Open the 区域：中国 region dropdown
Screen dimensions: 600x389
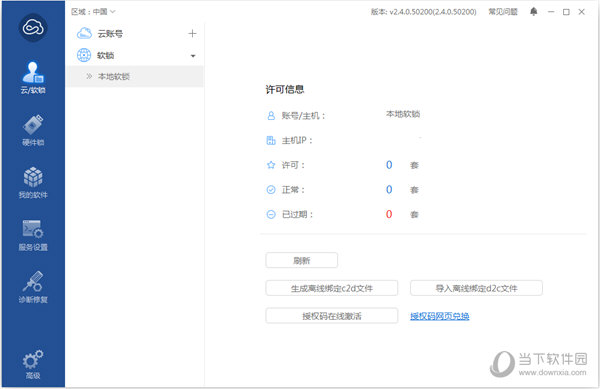[x=93, y=12]
